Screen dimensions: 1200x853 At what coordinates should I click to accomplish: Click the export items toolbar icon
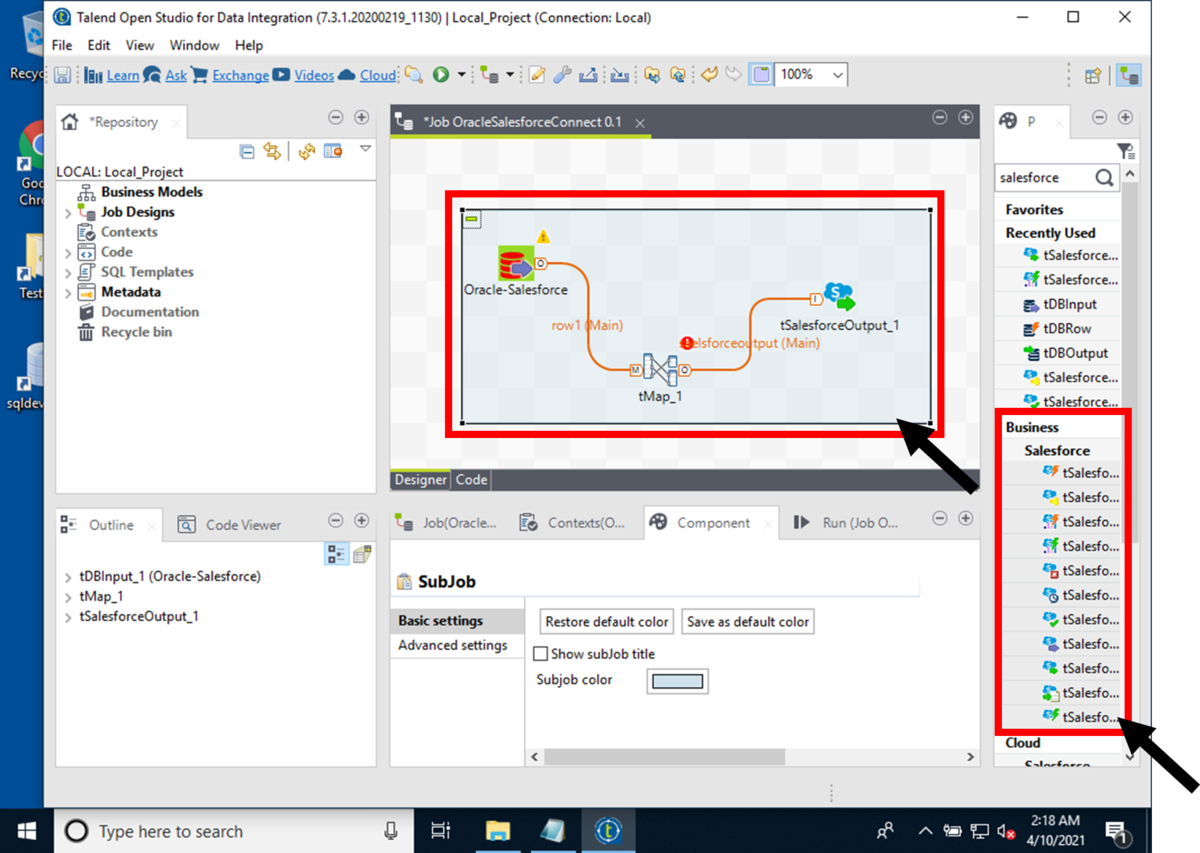pos(588,75)
